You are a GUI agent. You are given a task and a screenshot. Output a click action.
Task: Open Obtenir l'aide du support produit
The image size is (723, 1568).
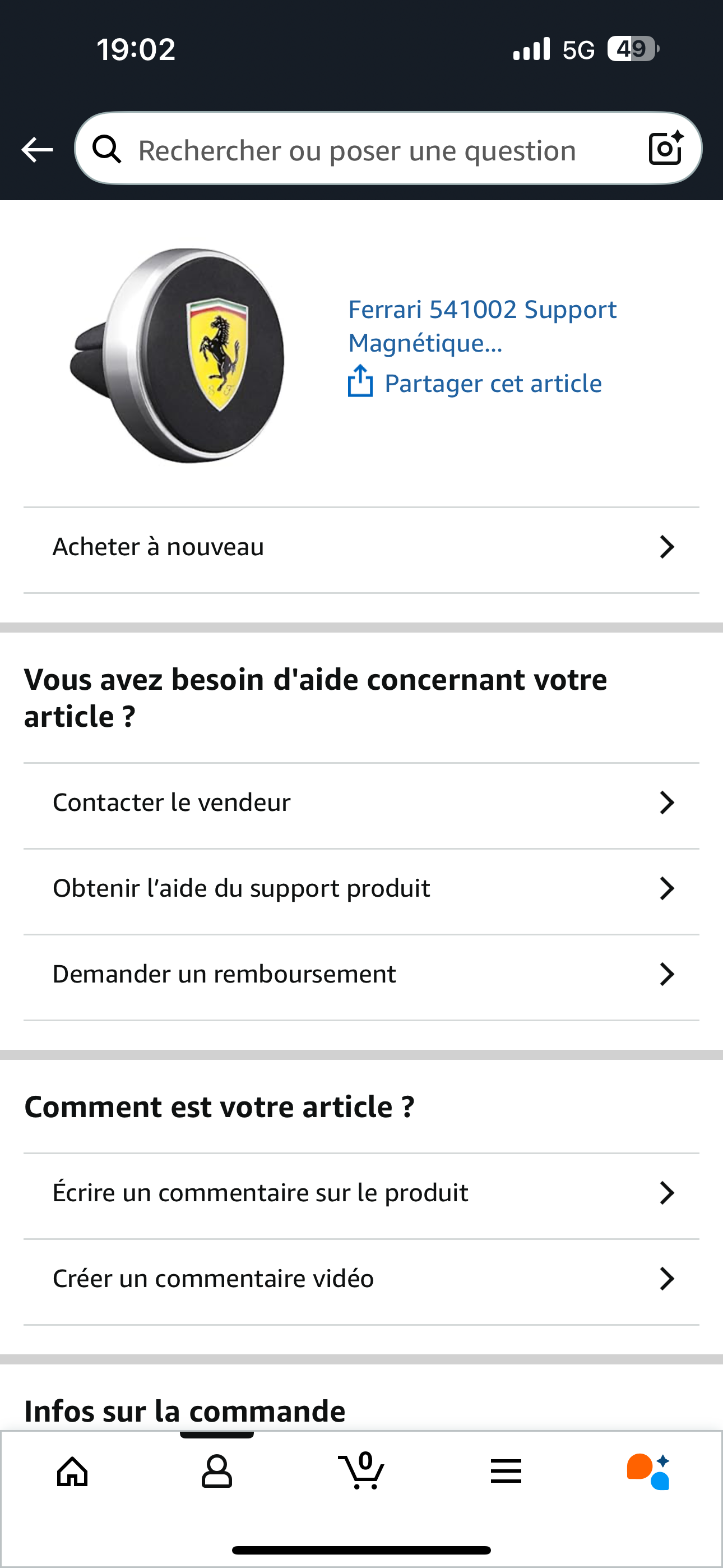pyautogui.click(x=242, y=889)
